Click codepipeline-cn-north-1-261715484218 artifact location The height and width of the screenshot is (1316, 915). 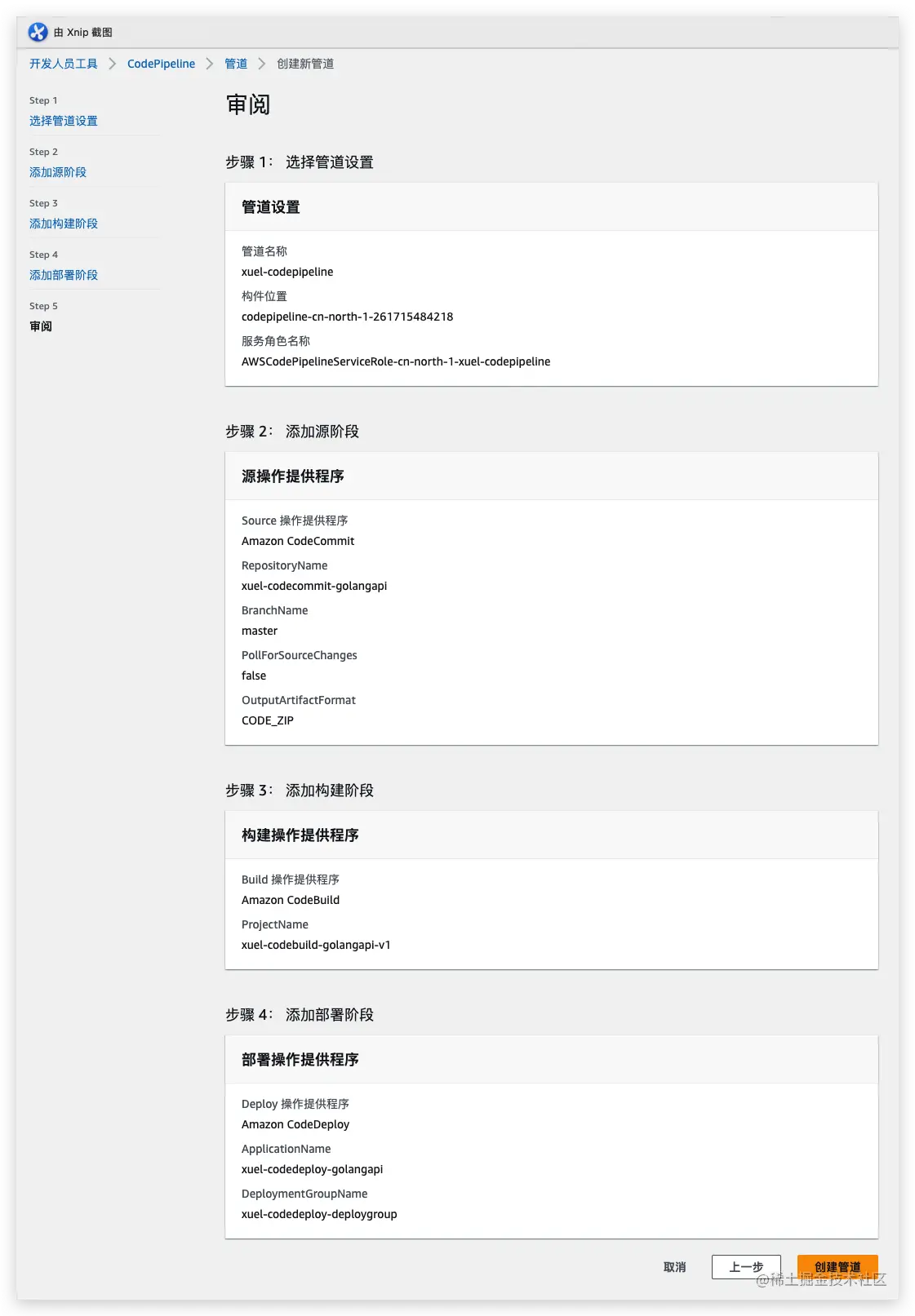click(347, 317)
